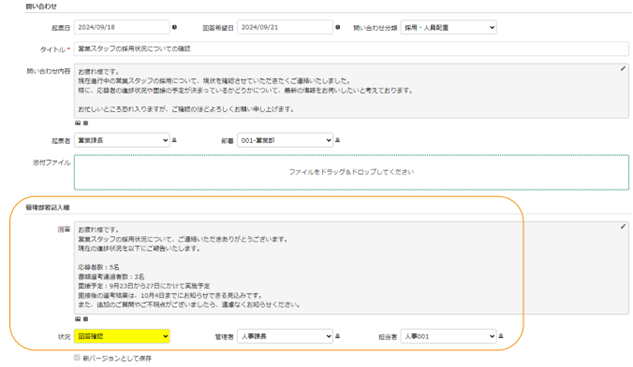Click the person icon next to 部署 dropdown

coord(337,140)
